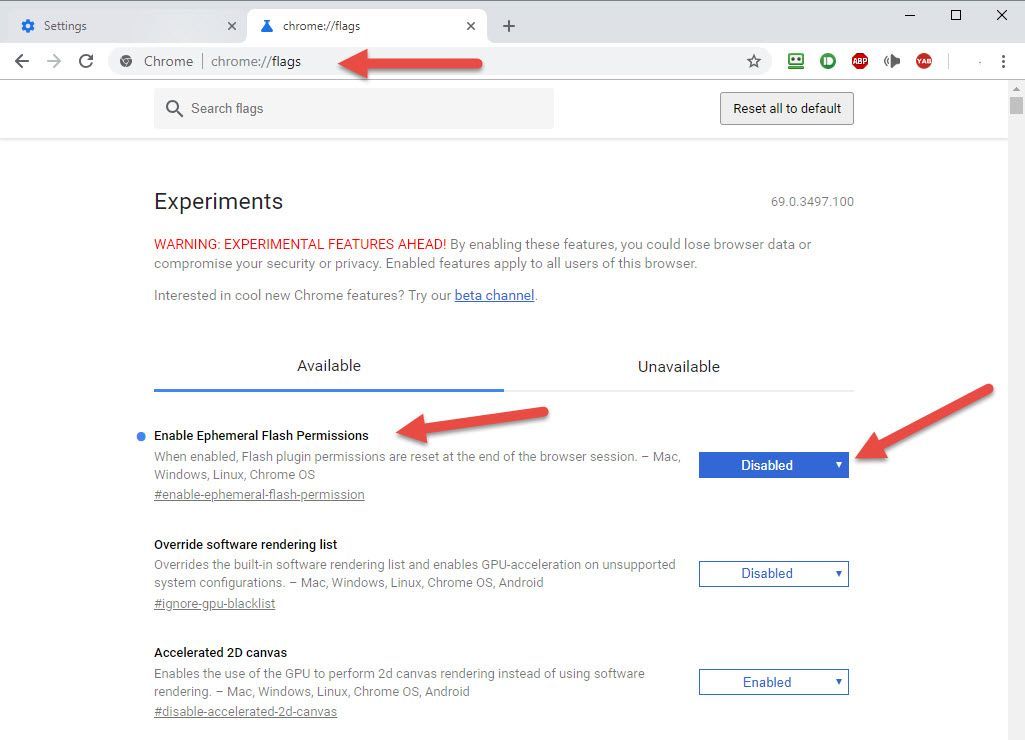
Task: Open the #enable-ephemeral-flash-permission anchor link
Action: point(259,494)
